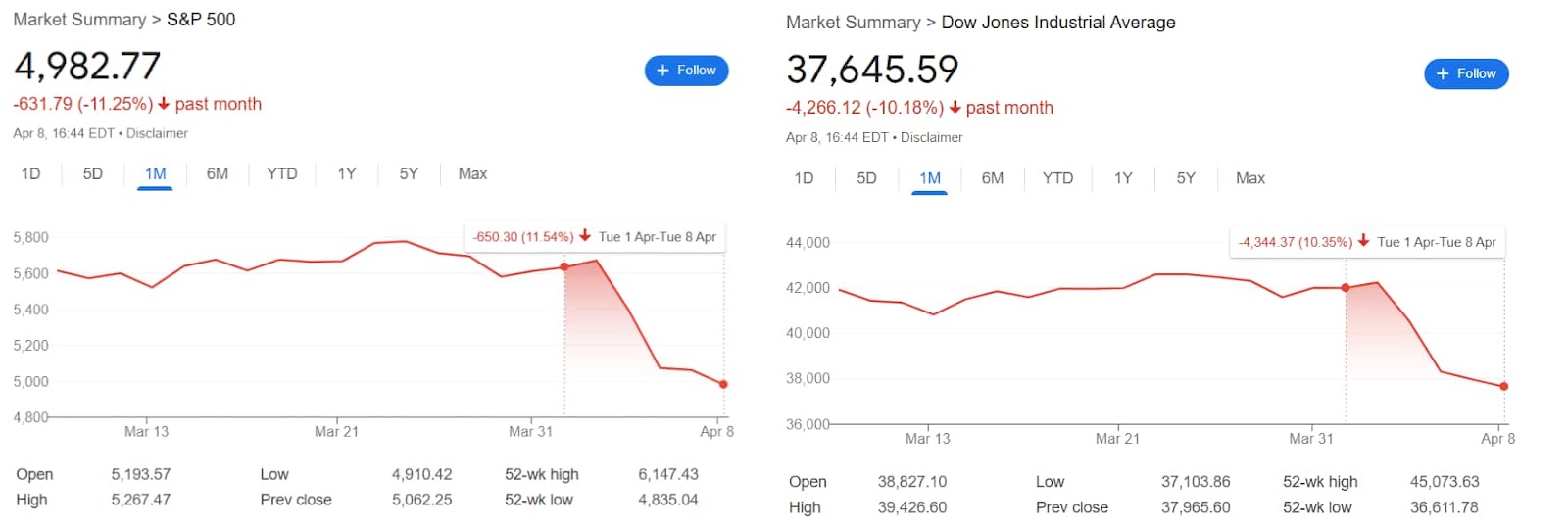Open the S&P 500 Disclaimer link
This screenshot has height=528, width=1568.
pyautogui.click(x=157, y=133)
